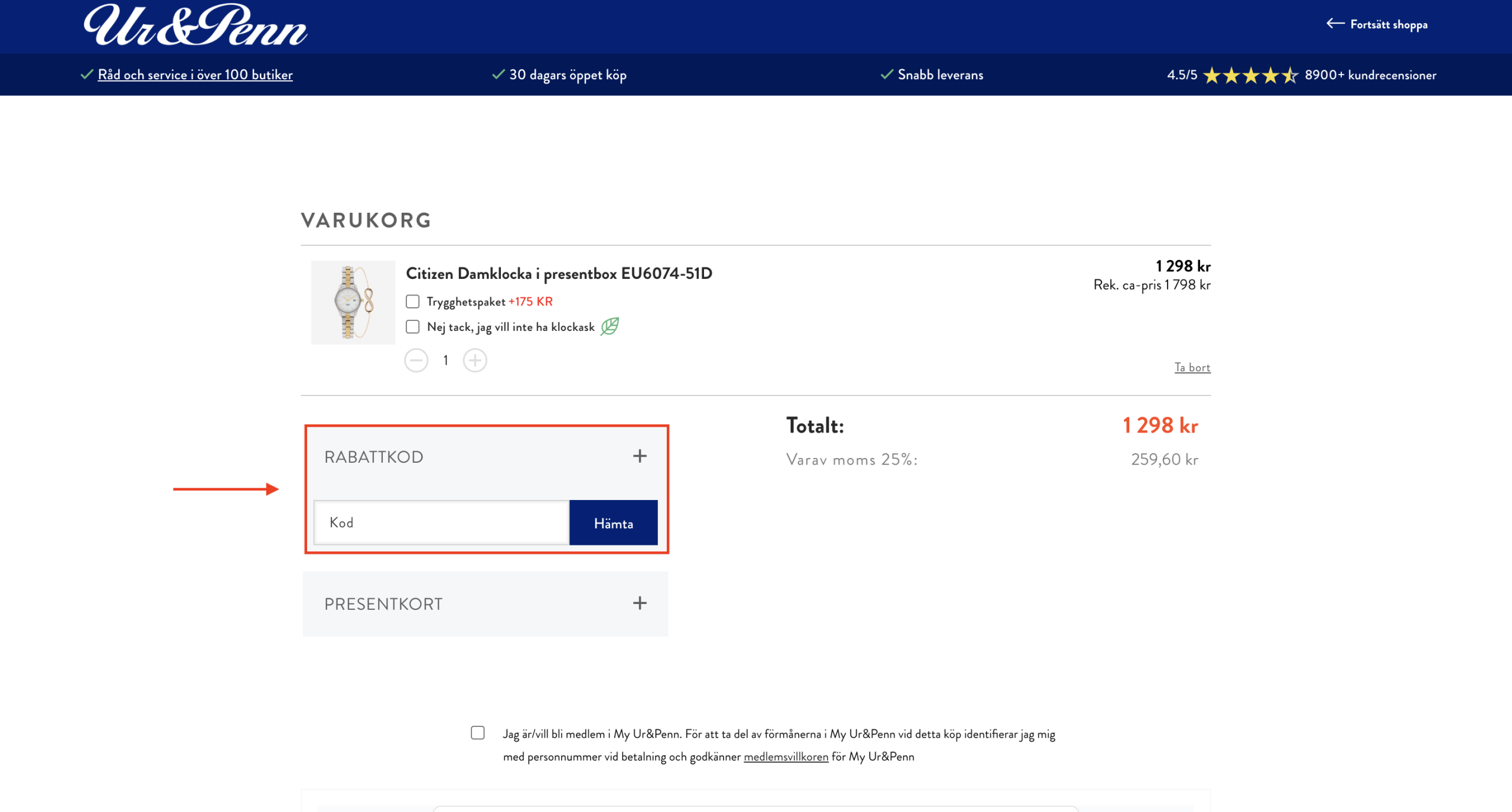Click the Ur&Penn logo
Image resolution: width=1512 pixels, height=812 pixels.
pos(195,25)
